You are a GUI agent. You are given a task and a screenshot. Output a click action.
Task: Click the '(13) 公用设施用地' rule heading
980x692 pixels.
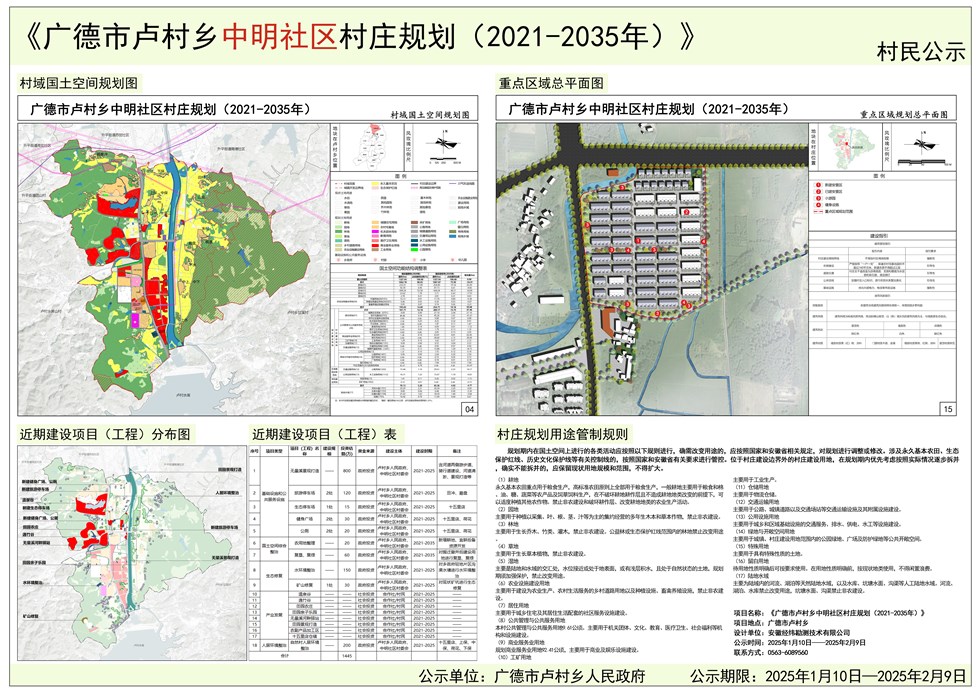pyautogui.click(x=756, y=517)
